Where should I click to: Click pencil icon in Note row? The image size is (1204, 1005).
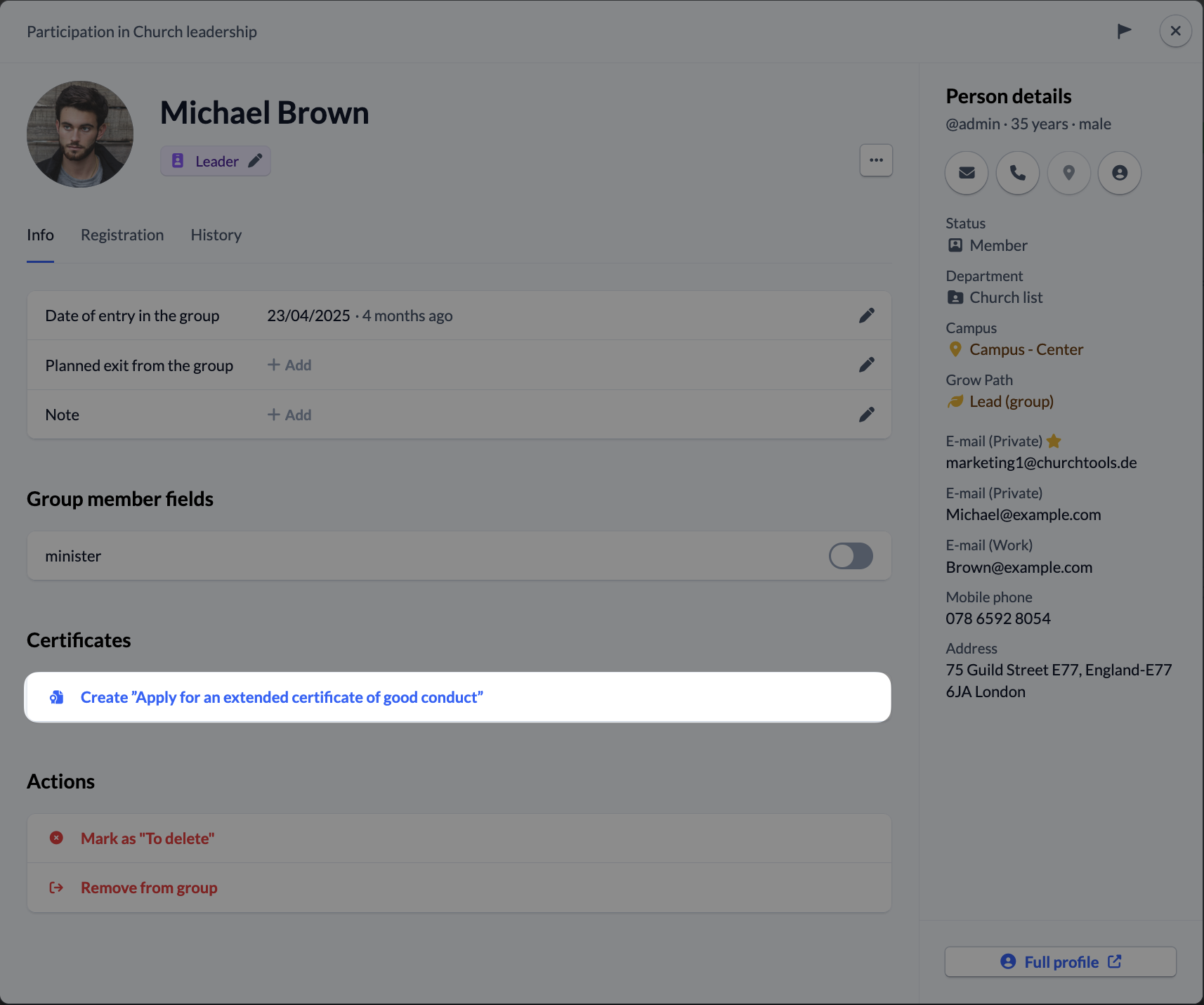[867, 415]
